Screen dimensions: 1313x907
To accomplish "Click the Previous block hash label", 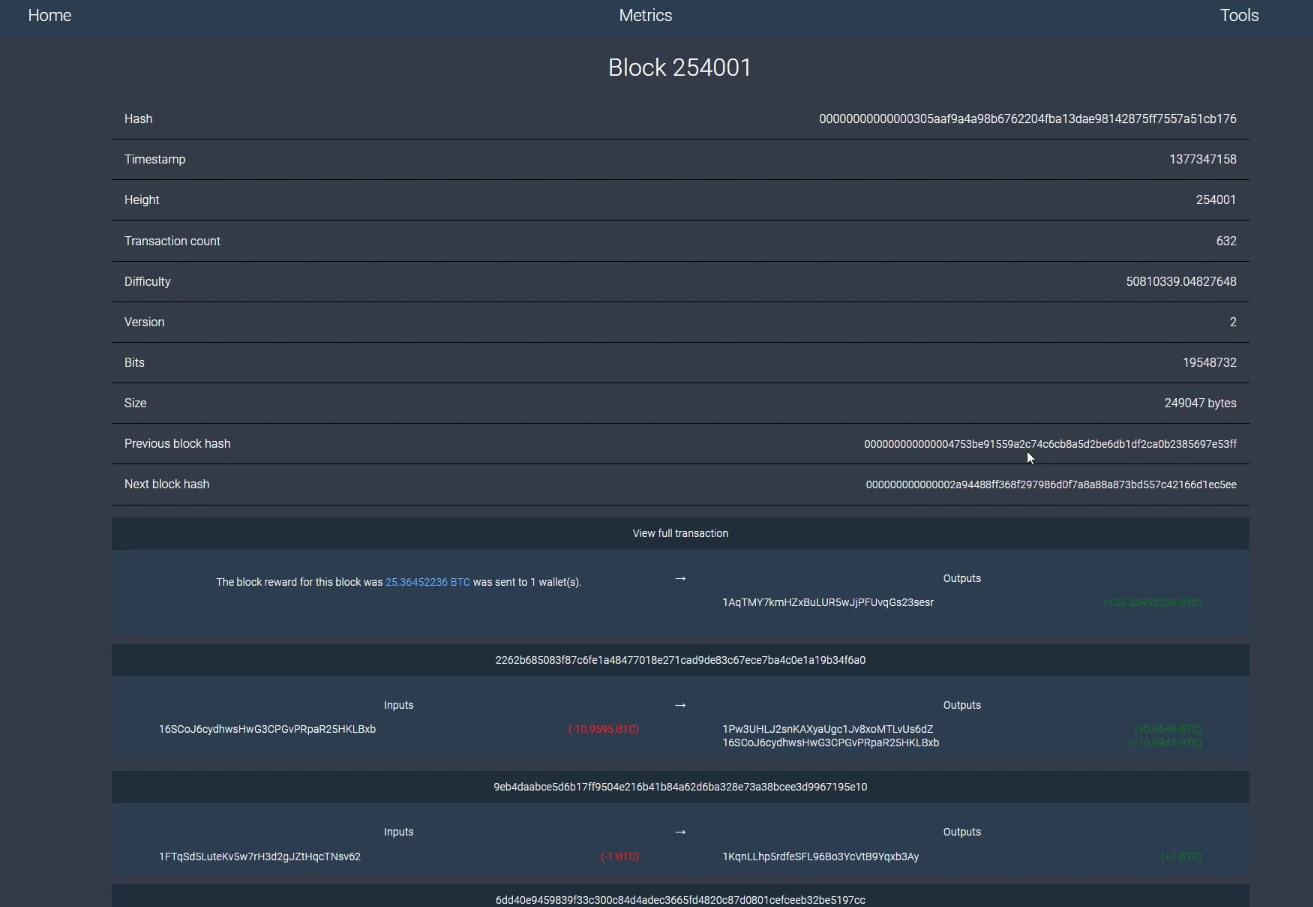I will [x=177, y=444].
